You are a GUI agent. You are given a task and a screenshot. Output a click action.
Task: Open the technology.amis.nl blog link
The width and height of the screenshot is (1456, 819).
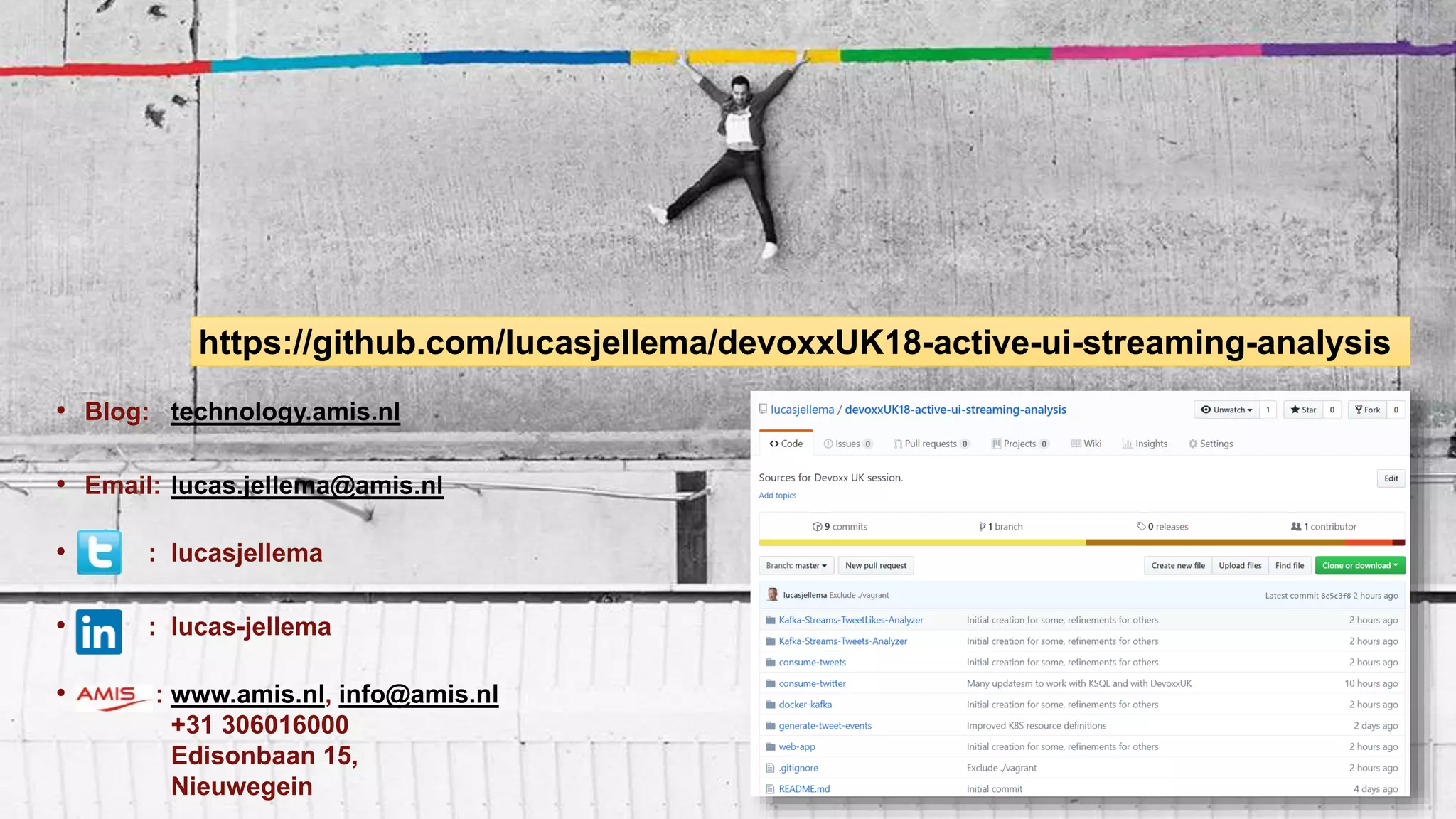(286, 412)
